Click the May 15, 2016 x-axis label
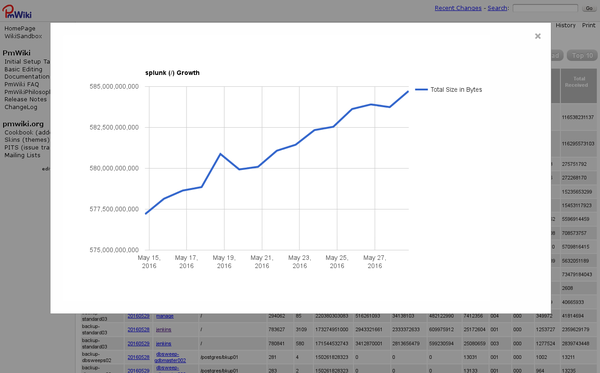 [x=149, y=262]
